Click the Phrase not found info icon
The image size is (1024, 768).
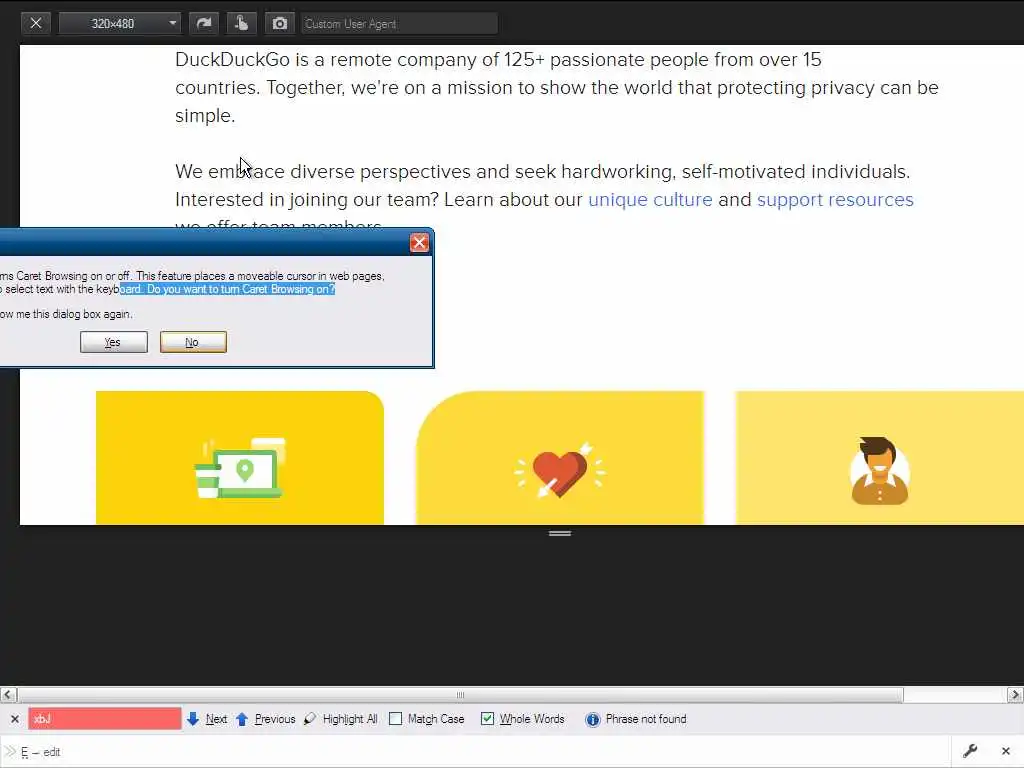pos(592,720)
